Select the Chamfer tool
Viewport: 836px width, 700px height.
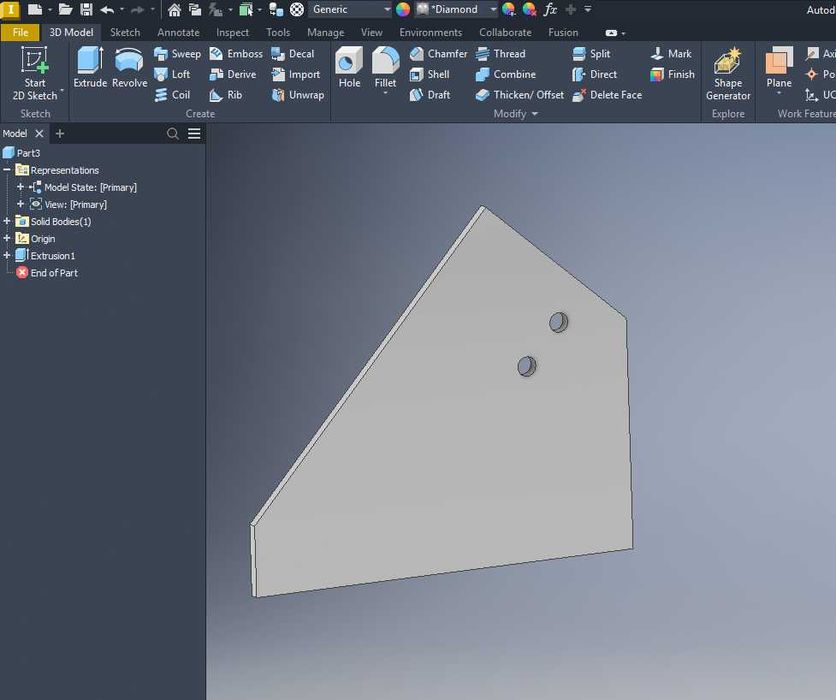tap(439, 54)
